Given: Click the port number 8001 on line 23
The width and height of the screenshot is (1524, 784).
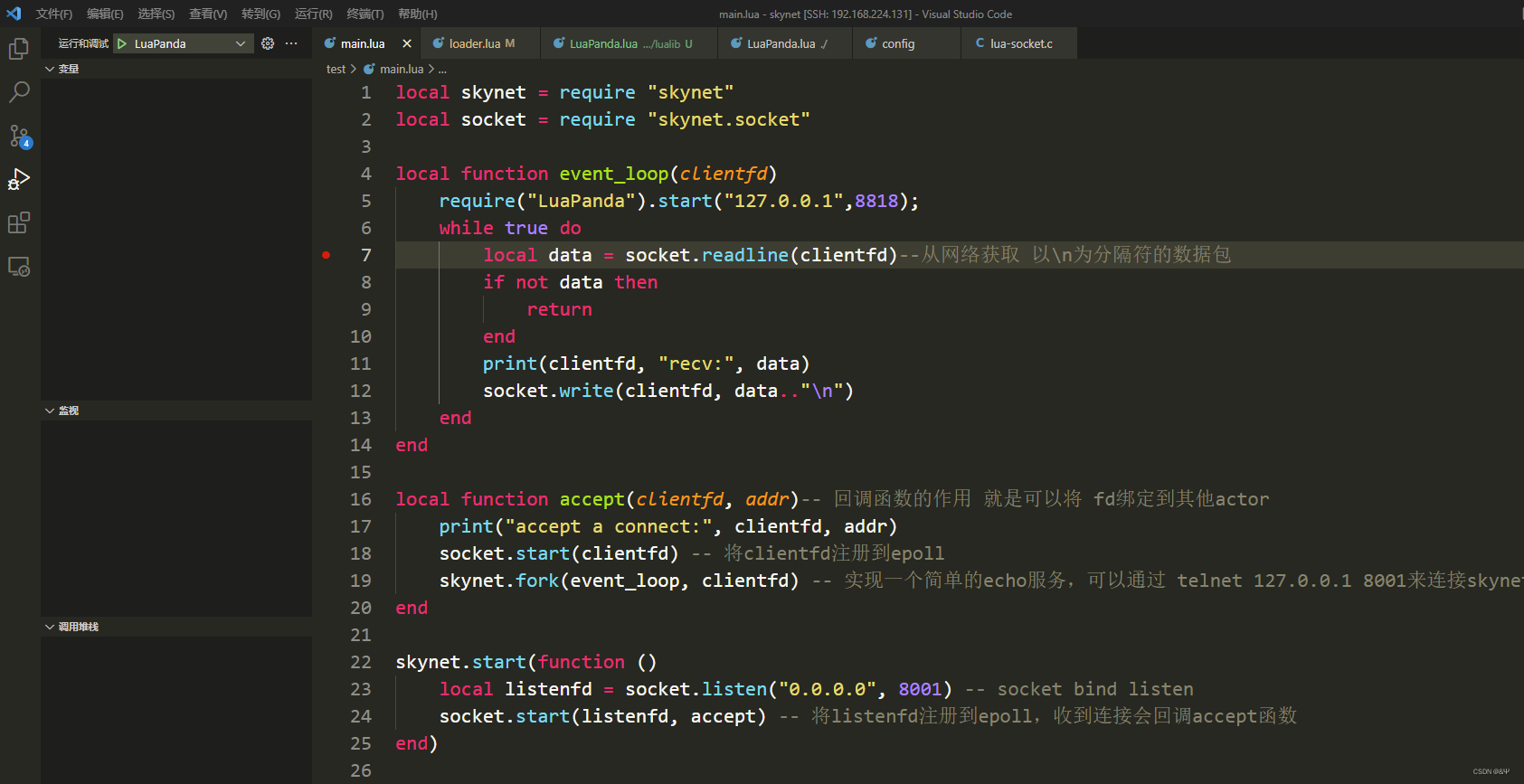Looking at the screenshot, I should coord(920,689).
